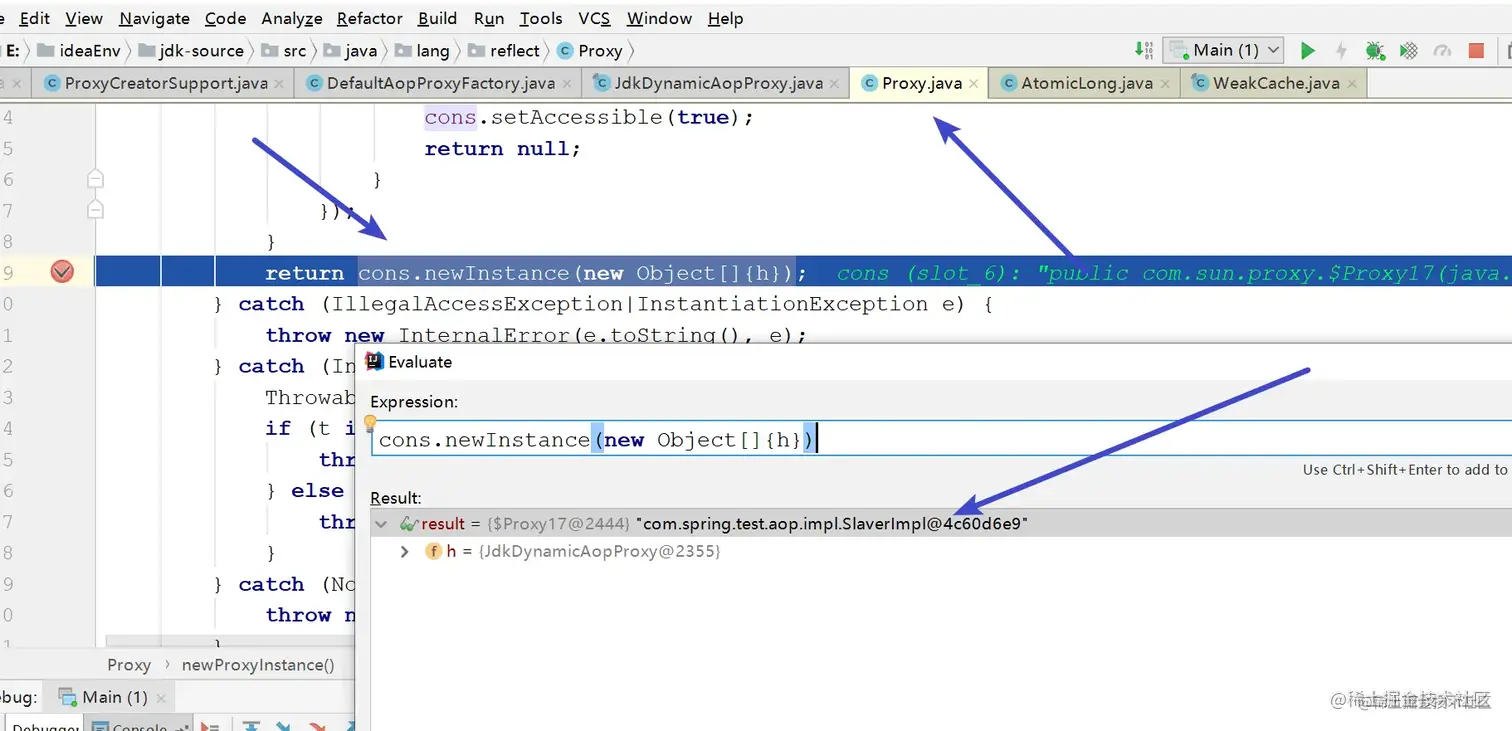Click the 'return null;' code line
Viewport: 1512px width, 731px height.
(502, 148)
